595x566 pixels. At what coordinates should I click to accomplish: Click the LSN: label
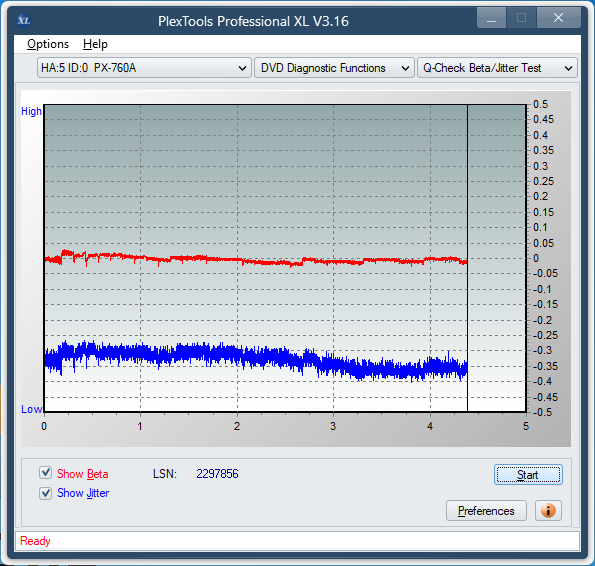pos(165,474)
